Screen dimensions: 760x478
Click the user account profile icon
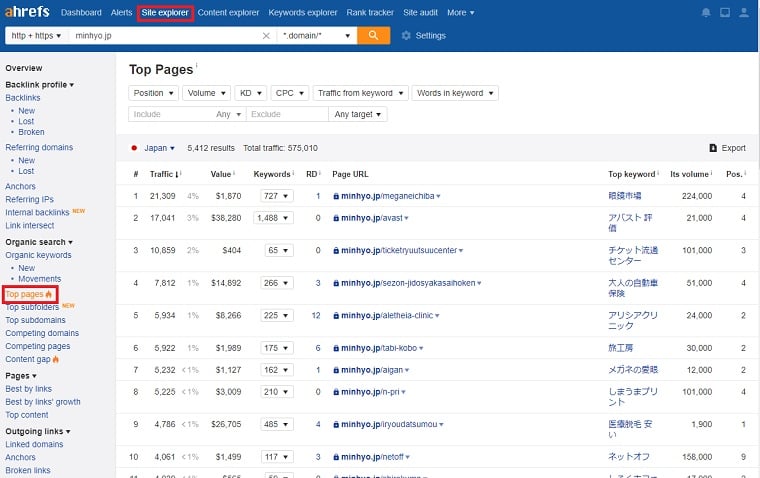tap(743, 13)
